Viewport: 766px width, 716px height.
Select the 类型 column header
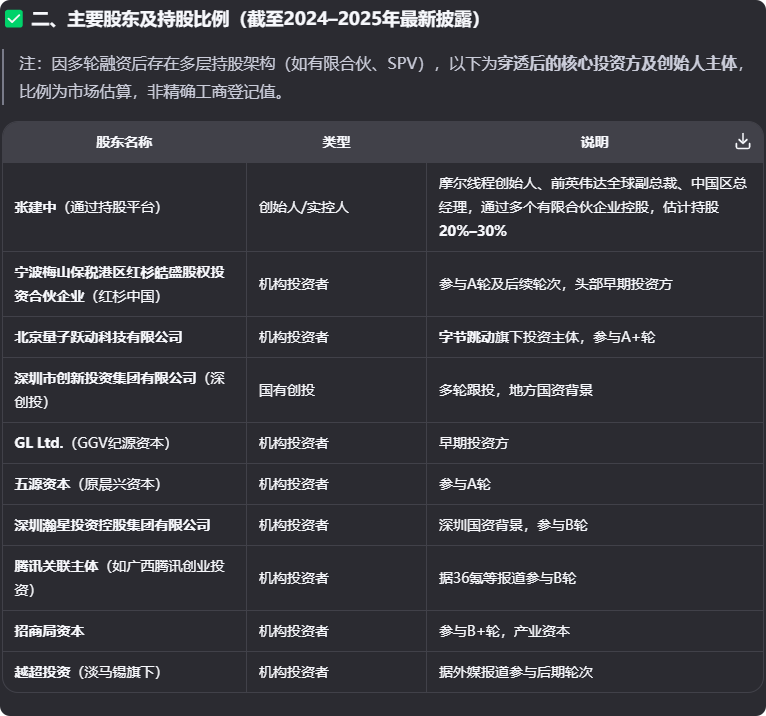(x=336, y=142)
